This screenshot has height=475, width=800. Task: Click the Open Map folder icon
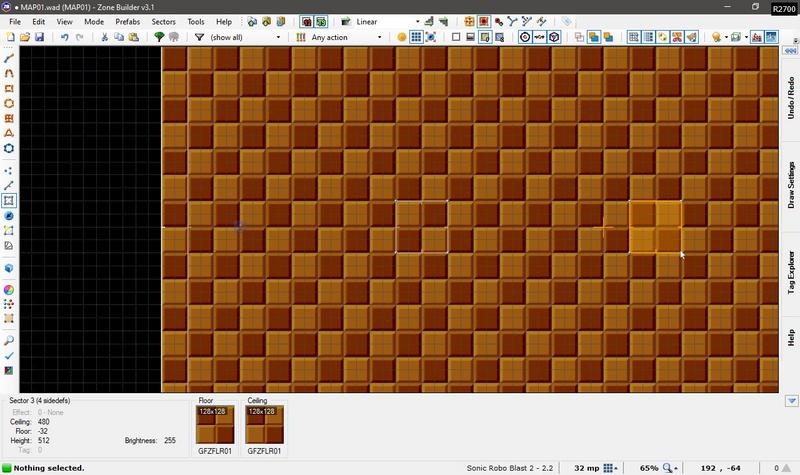click(x=25, y=37)
